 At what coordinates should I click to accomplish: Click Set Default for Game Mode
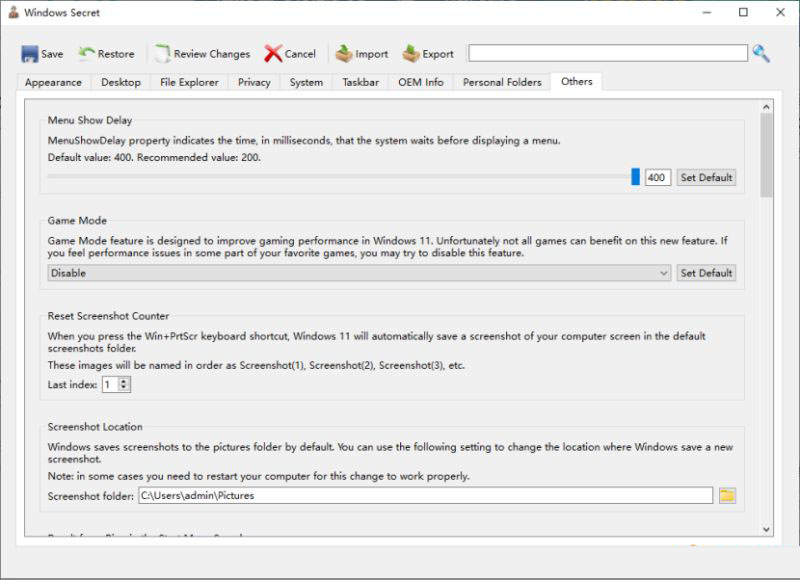[706, 273]
